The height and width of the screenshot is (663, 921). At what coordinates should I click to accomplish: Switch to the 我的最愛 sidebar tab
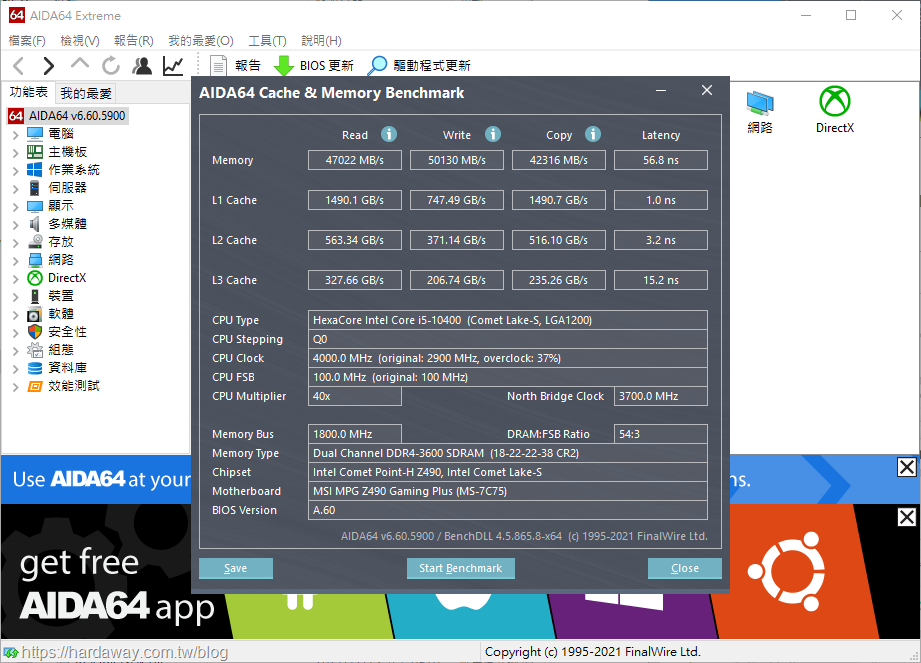pyautogui.click(x=86, y=93)
